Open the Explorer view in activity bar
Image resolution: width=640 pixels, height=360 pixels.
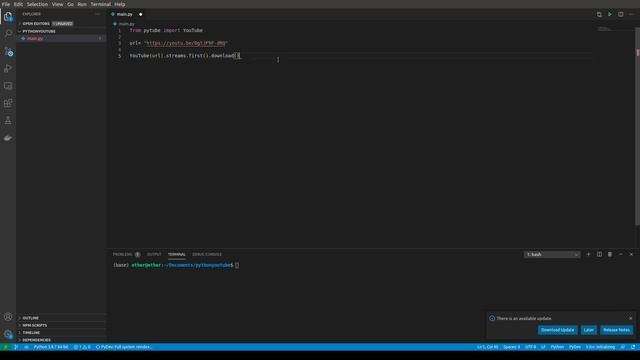[x=8, y=16]
